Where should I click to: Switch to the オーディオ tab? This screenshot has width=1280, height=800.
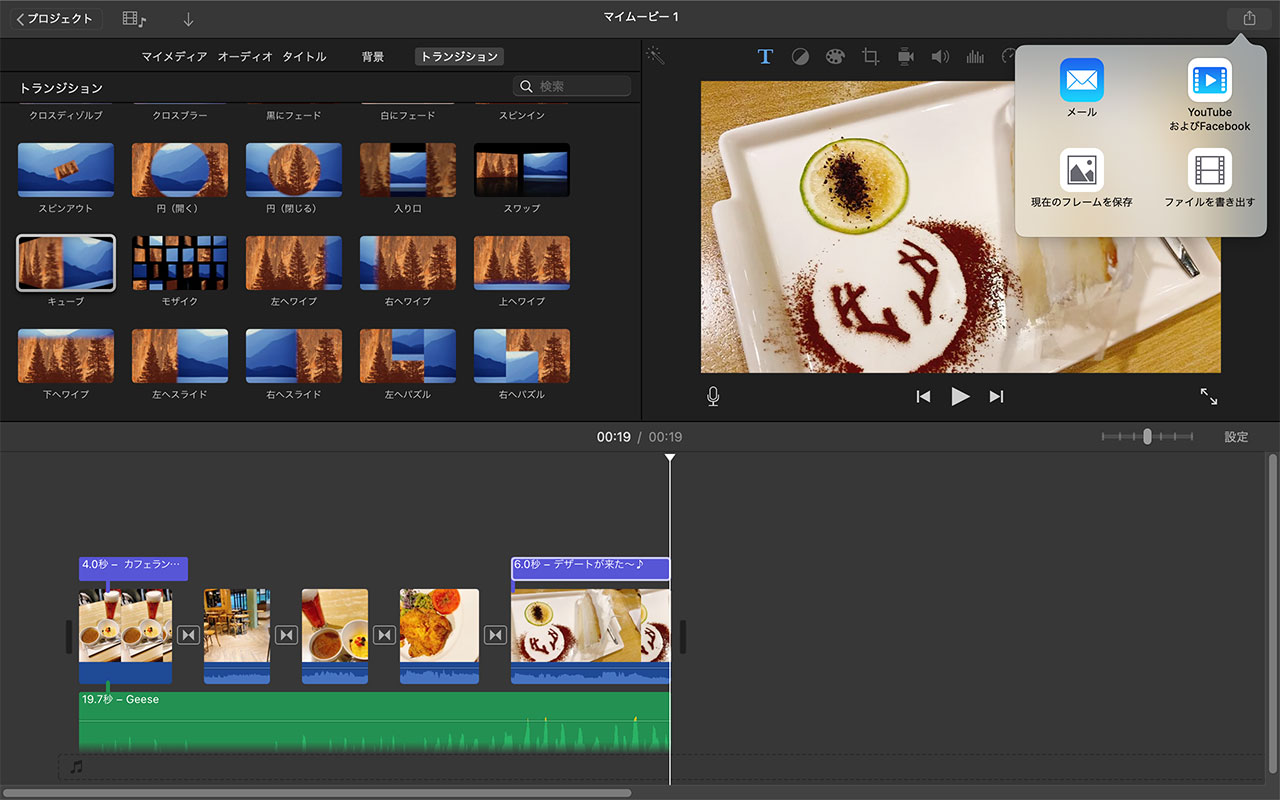245,57
